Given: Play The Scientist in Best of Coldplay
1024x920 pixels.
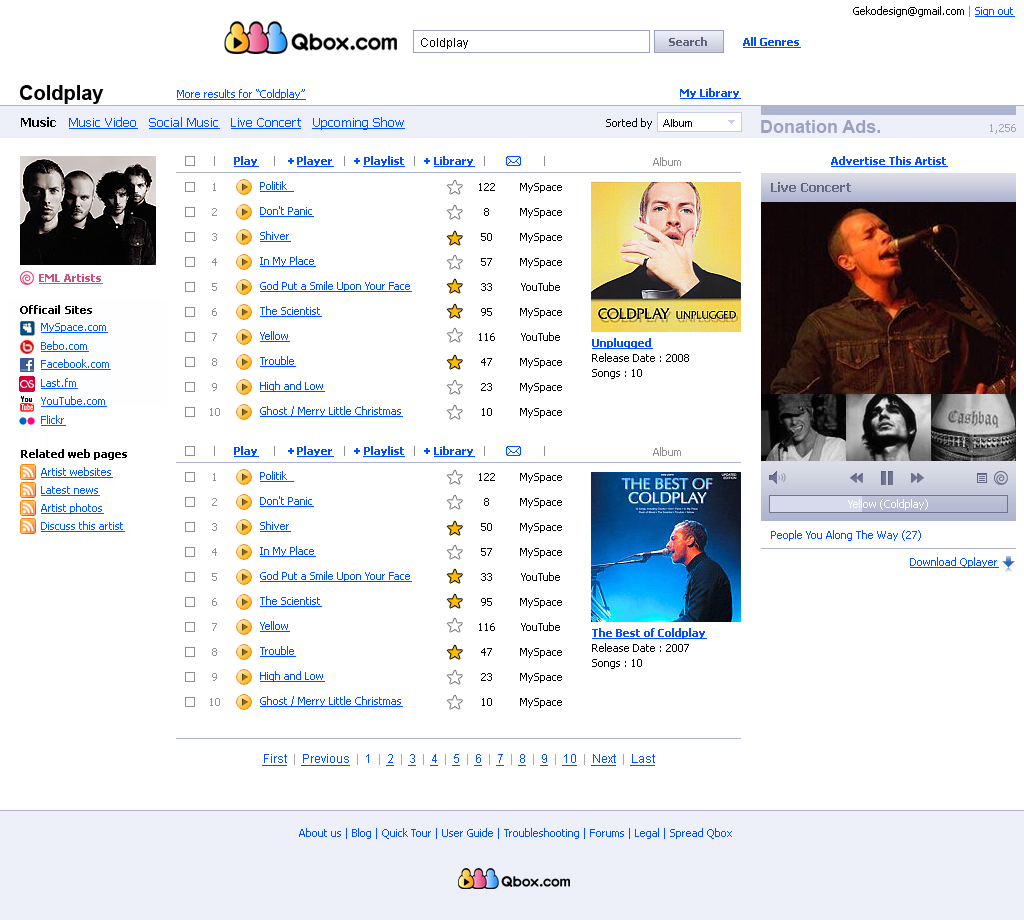Looking at the screenshot, I should (244, 602).
